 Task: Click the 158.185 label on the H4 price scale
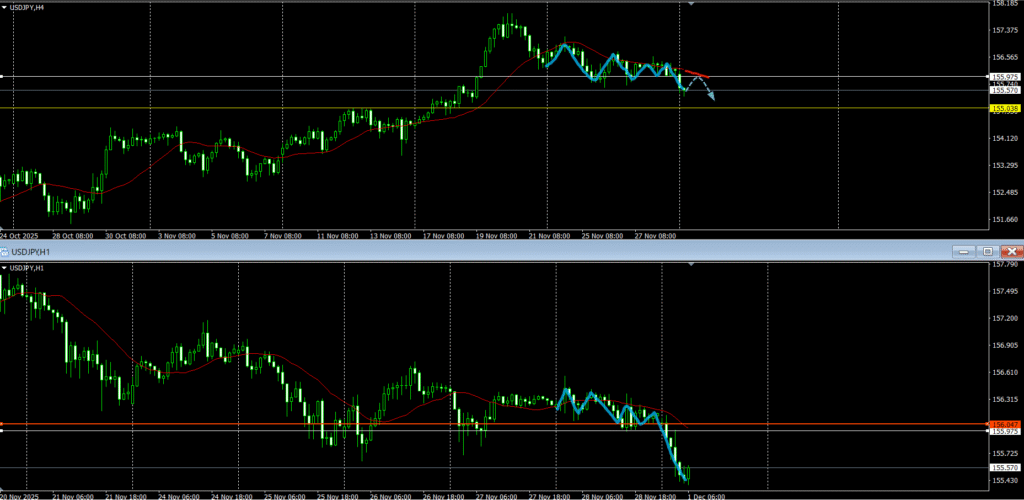(1004, 4)
